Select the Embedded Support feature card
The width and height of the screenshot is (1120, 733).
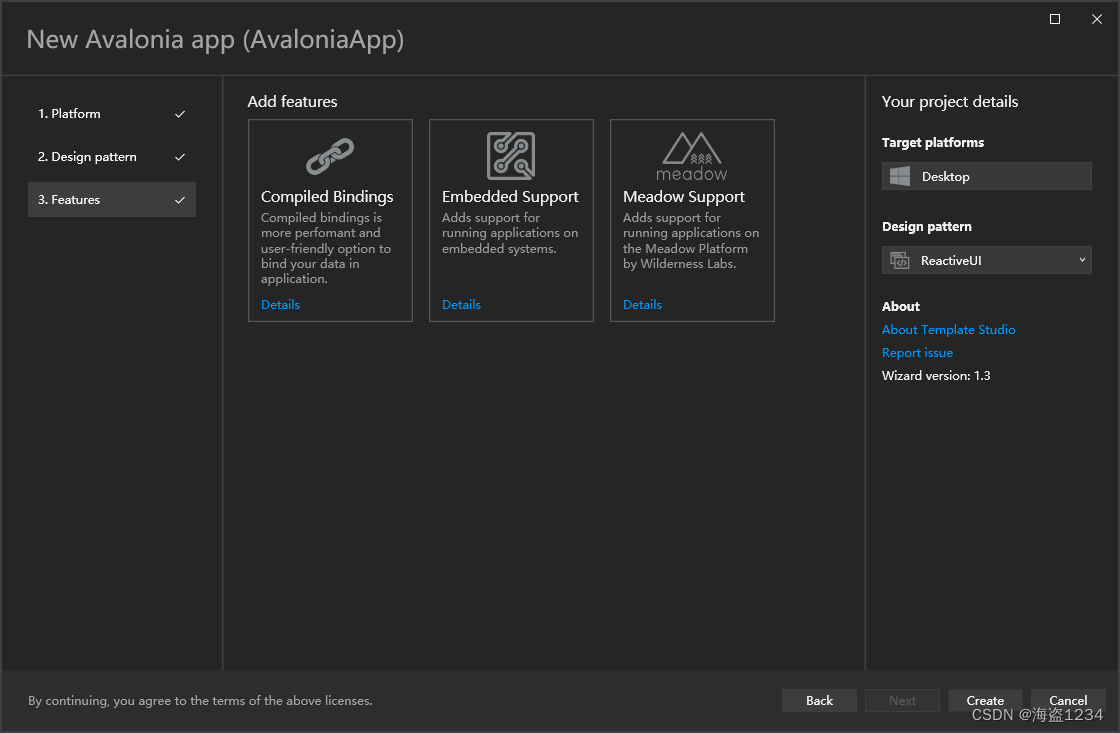click(511, 220)
